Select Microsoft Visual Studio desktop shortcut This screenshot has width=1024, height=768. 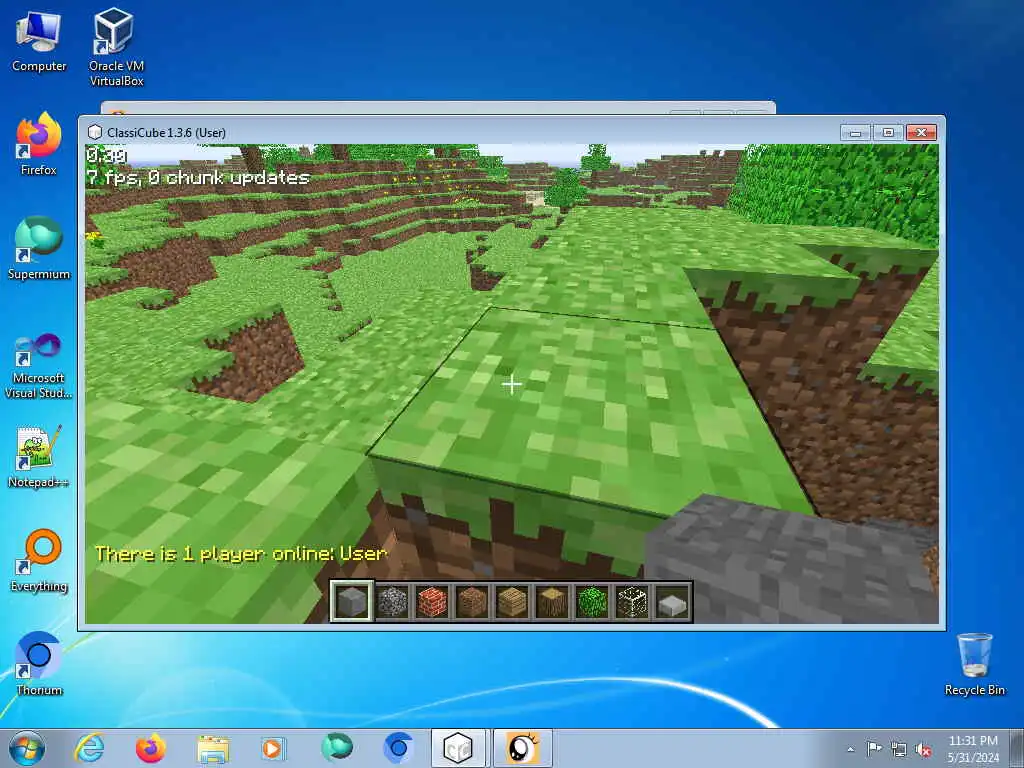click(39, 366)
